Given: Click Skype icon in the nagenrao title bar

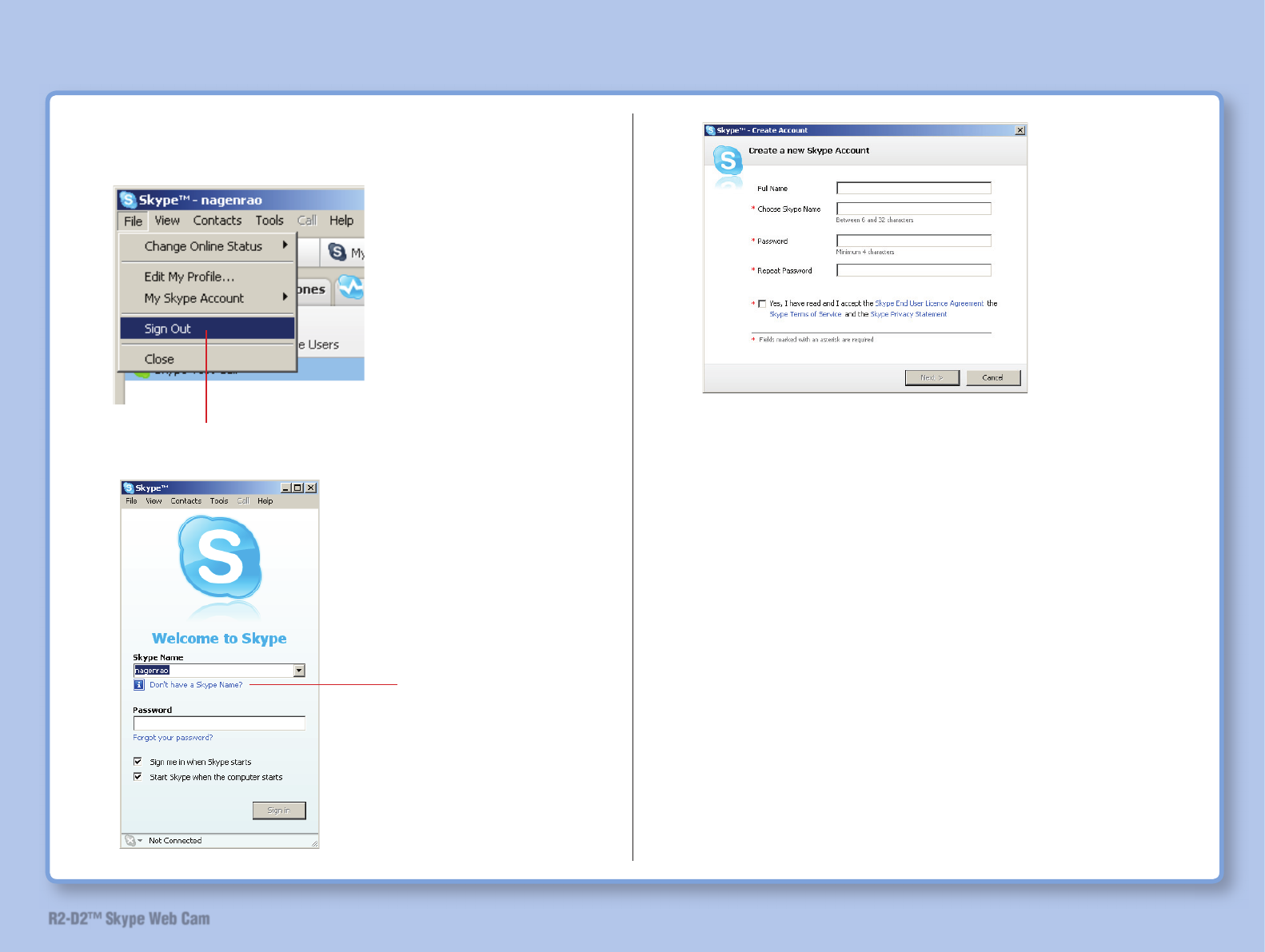Looking at the screenshot, I should coord(127,199).
